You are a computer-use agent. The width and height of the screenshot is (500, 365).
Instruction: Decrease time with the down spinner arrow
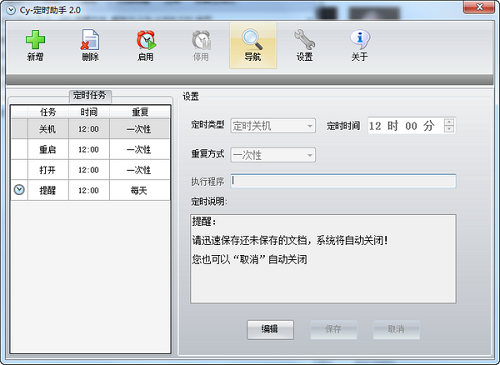coord(449,129)
